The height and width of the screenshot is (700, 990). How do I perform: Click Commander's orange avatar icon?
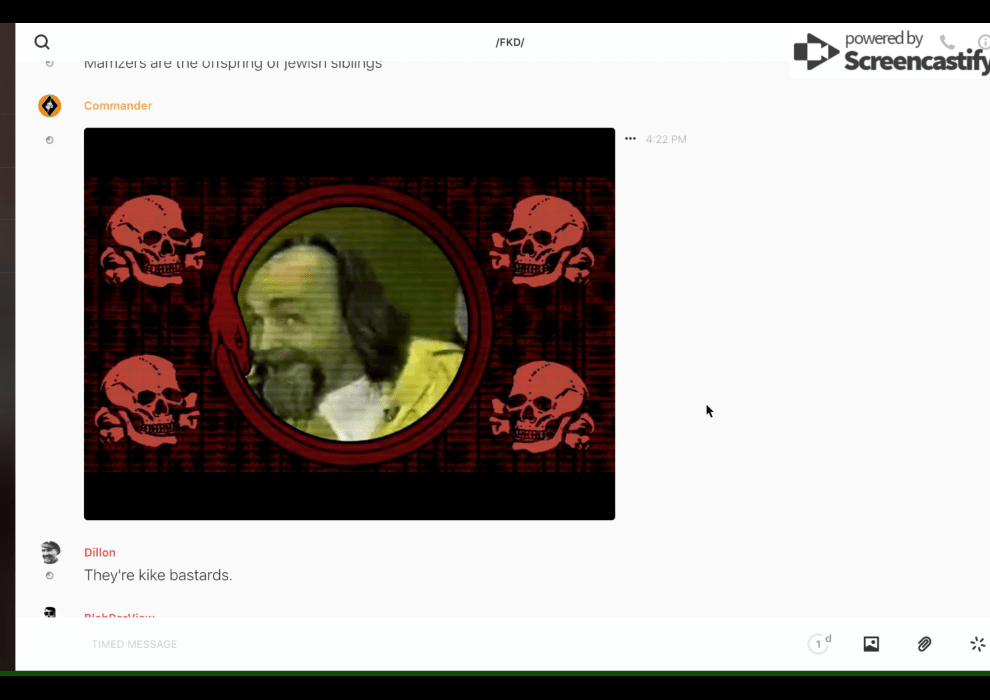point(49,106)
